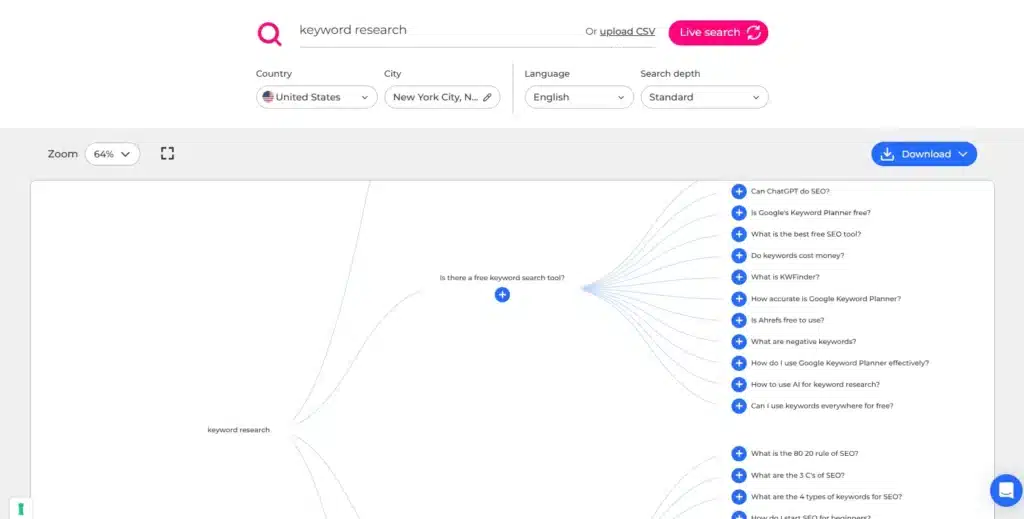Expand plus next to "Is Google's Keyword Planner free?"
This screenshot has height=519, width=1024.
tap(739, 213)
